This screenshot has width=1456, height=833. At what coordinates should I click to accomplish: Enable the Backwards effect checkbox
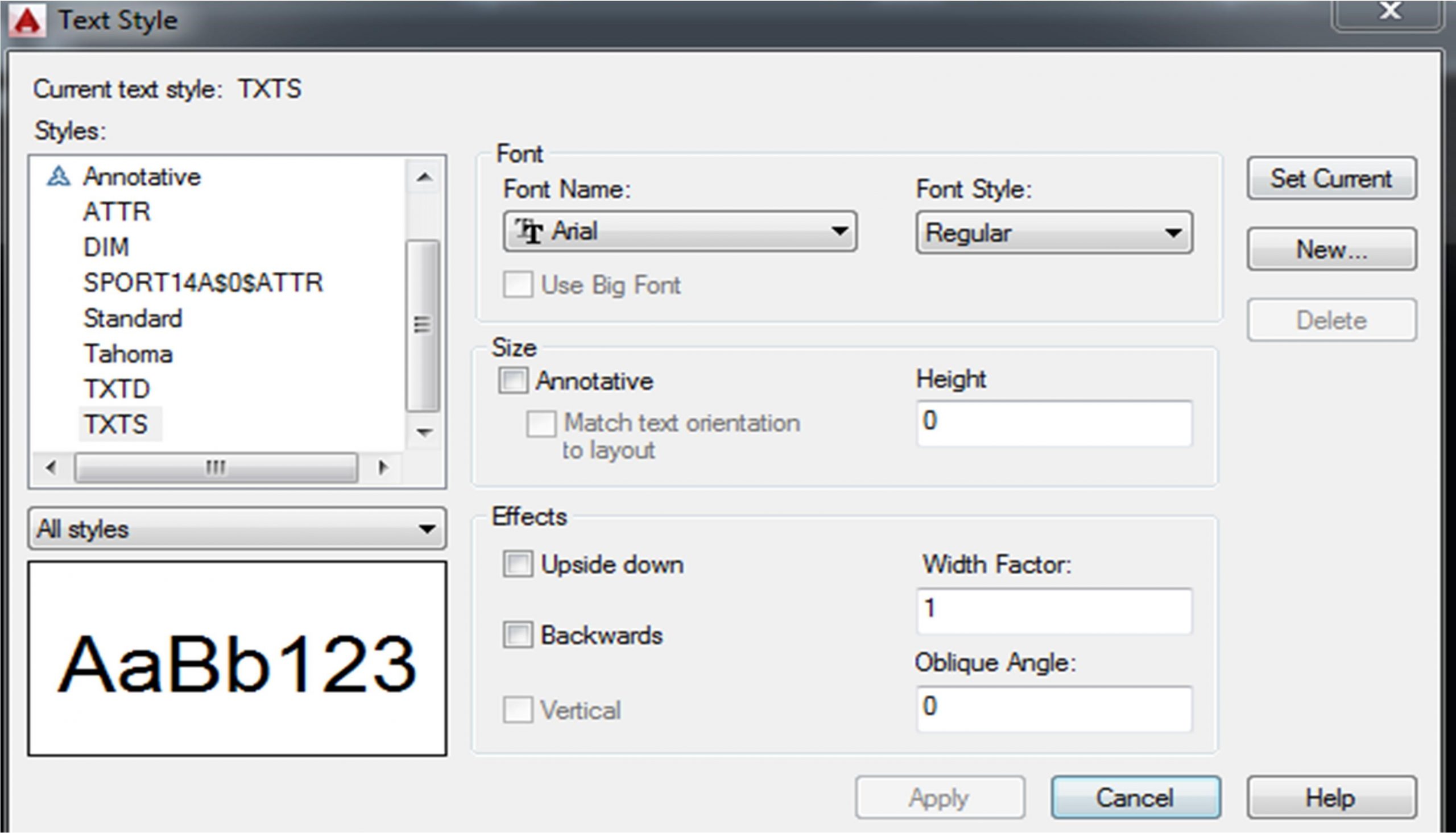click(518, 635)
